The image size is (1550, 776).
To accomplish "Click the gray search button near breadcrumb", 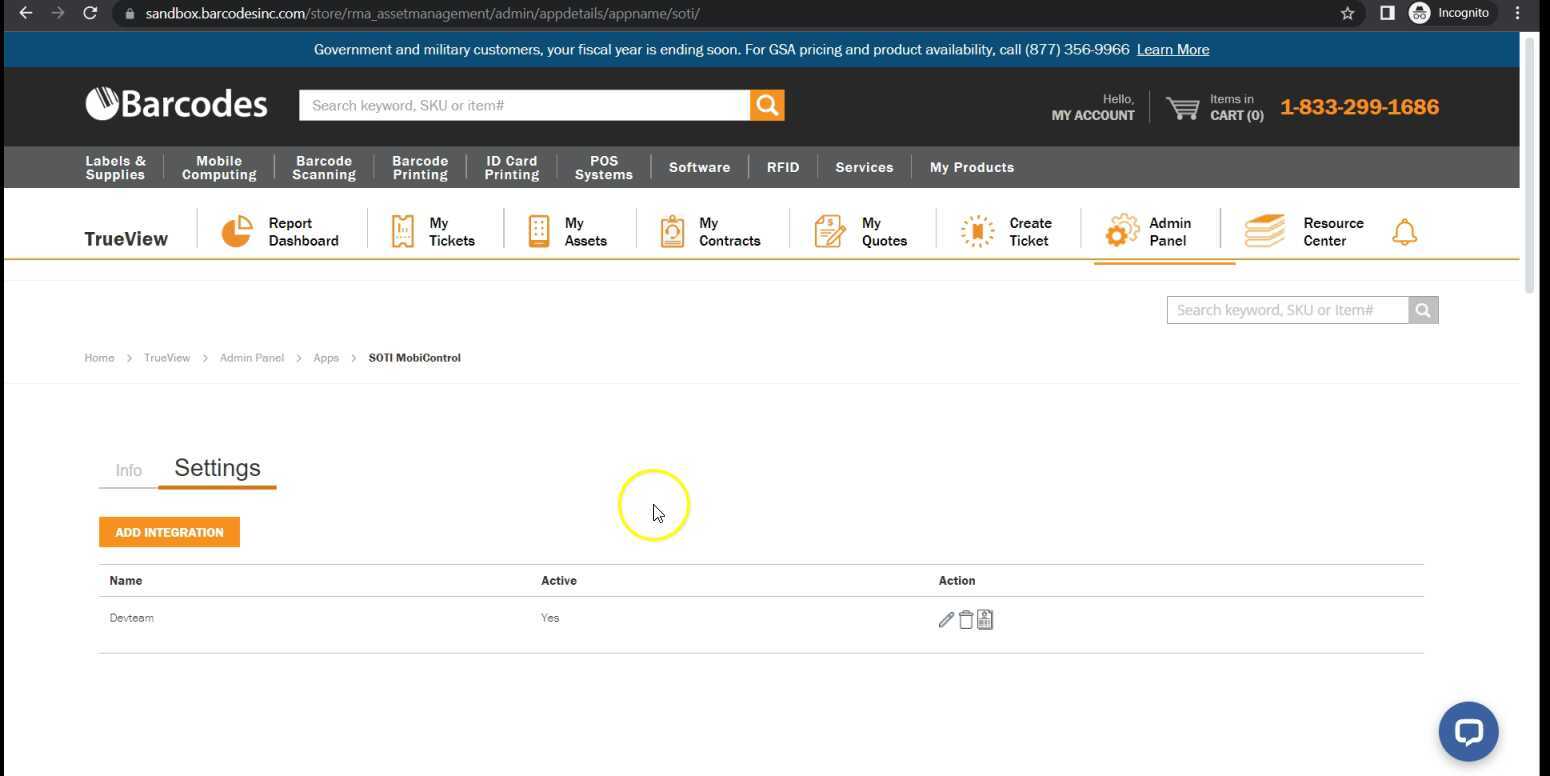I will tap(1423, 310).
